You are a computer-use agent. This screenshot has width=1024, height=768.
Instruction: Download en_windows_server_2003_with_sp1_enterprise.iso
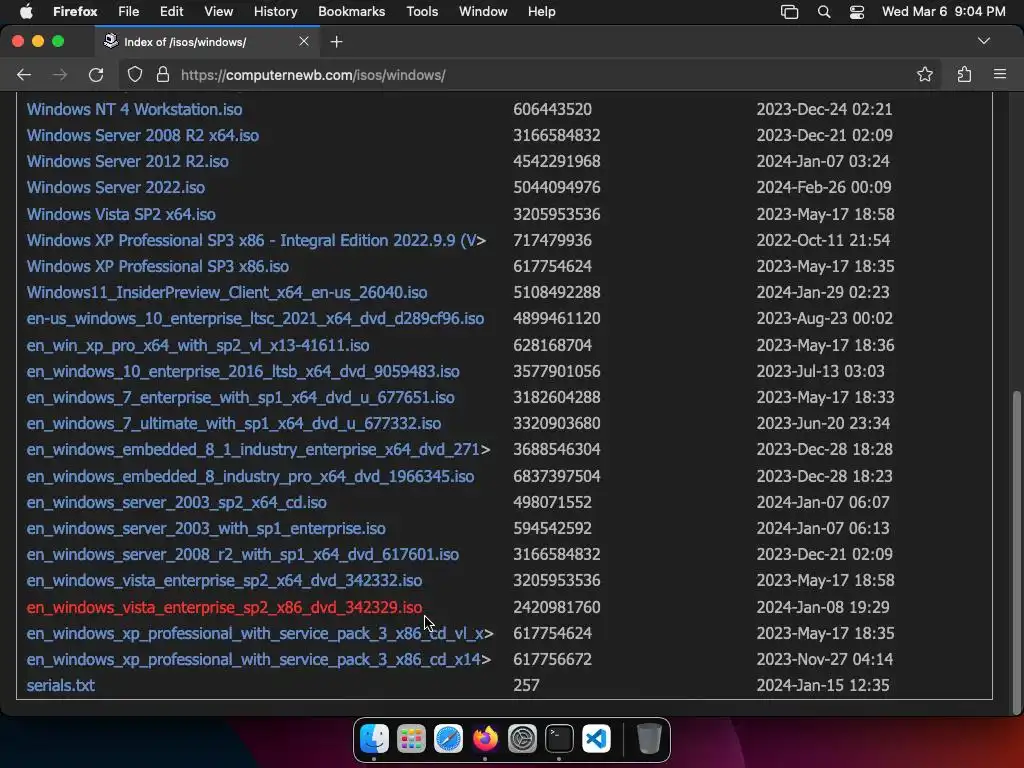206,528
